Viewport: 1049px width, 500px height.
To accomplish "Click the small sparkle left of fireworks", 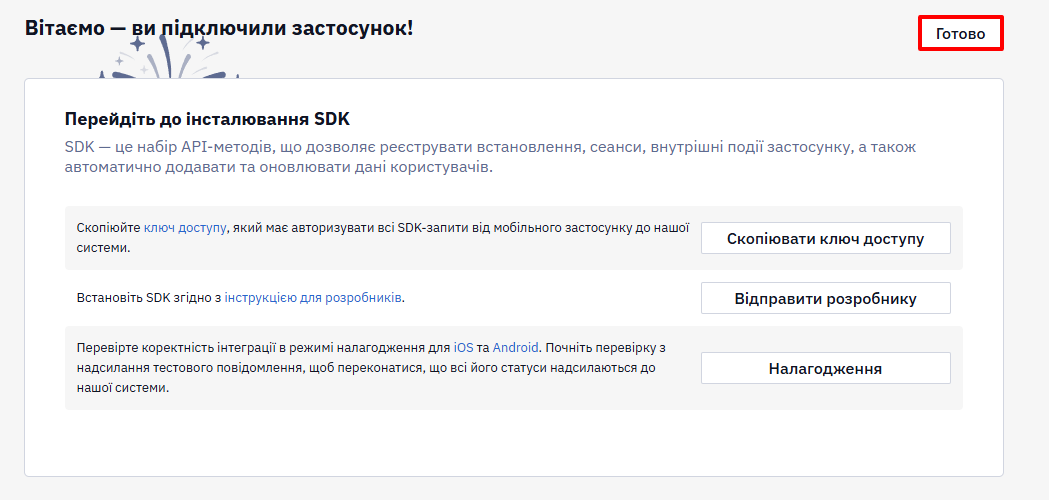I will 119,61.
